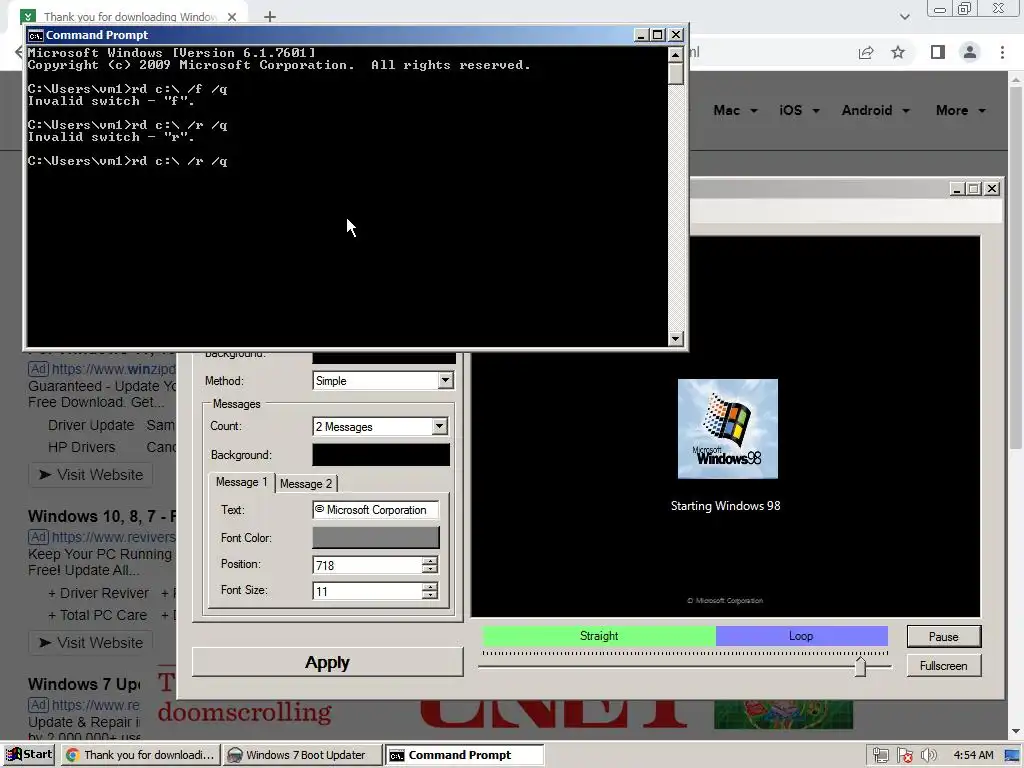
Task: Expand the Android navigation menu
Action: 875,110
